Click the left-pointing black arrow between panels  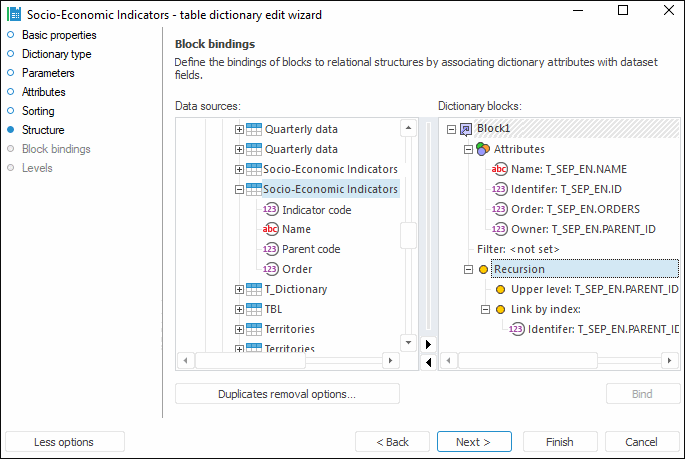pos(430,361)
